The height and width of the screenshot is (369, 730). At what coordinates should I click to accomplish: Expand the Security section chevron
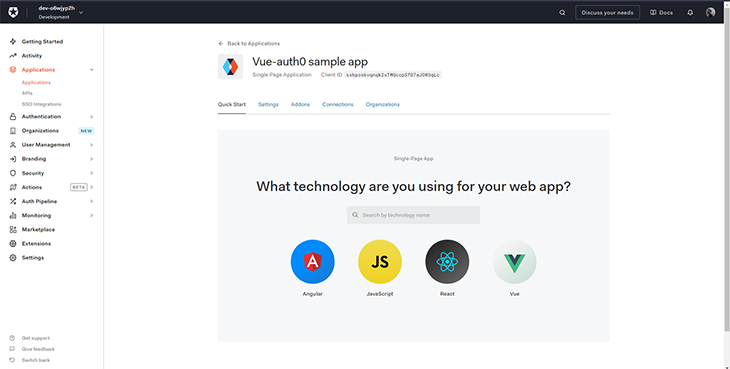[91, 173]
